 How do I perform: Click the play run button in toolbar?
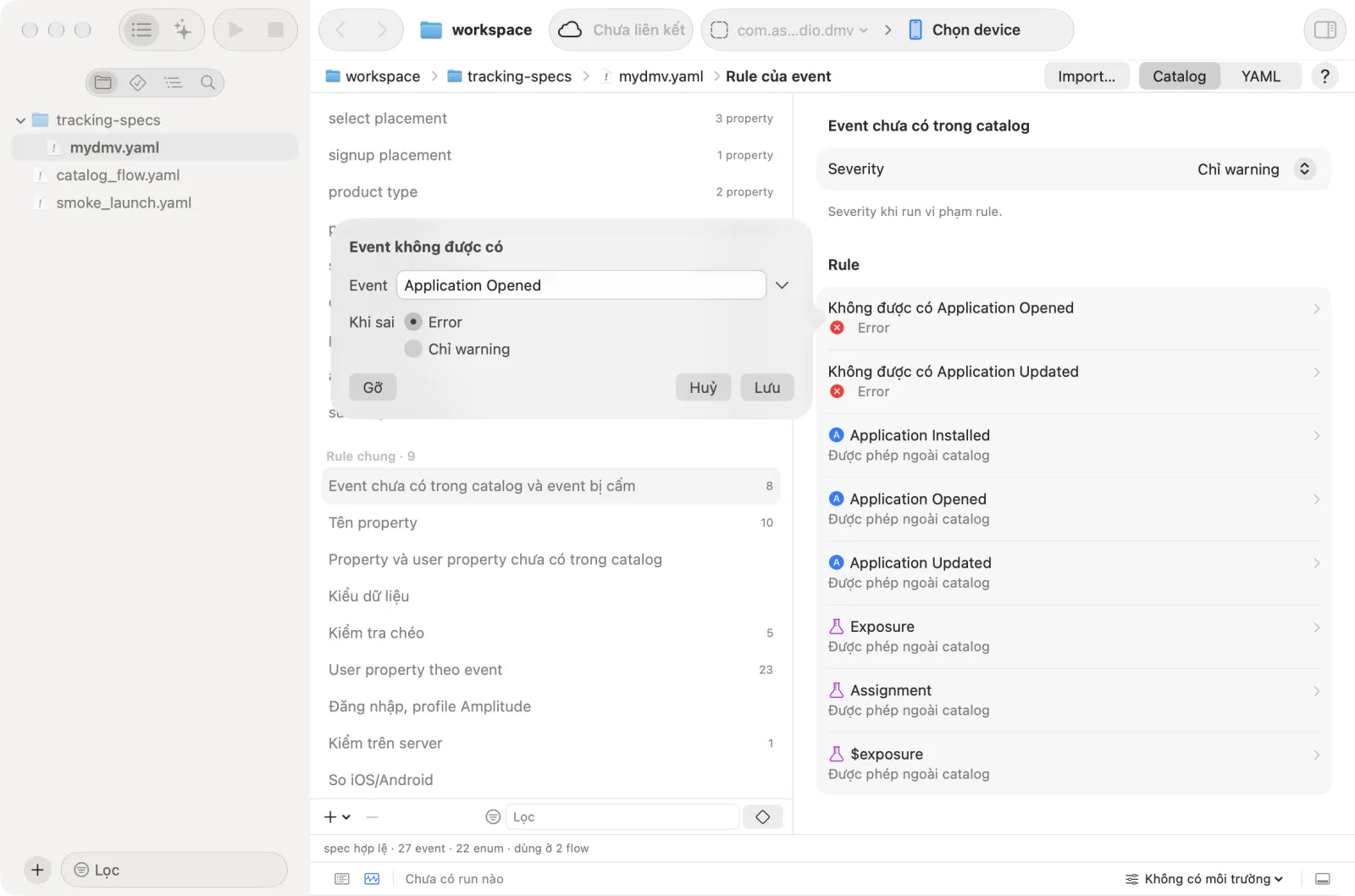point(236,30)
